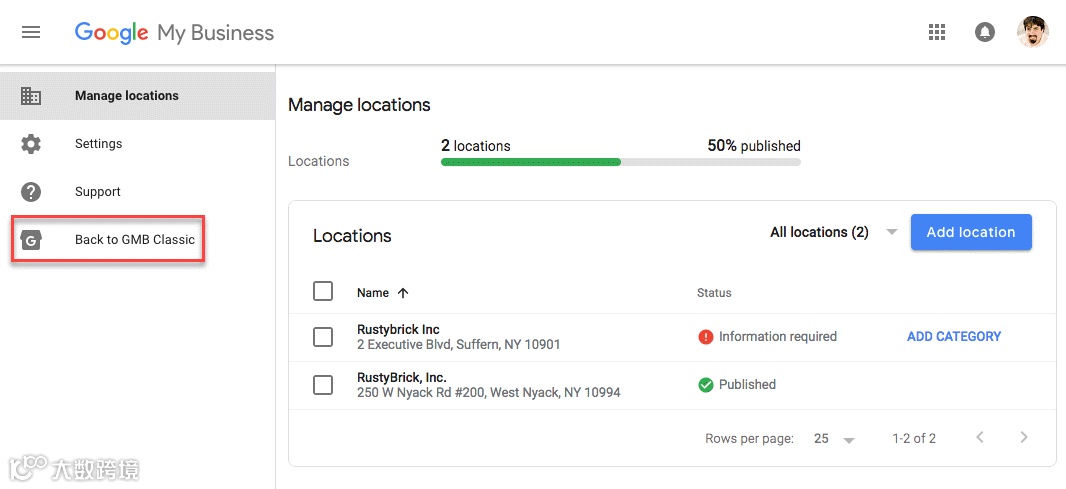
Task: Click the Add location button
Action: (x=971, y=232)
